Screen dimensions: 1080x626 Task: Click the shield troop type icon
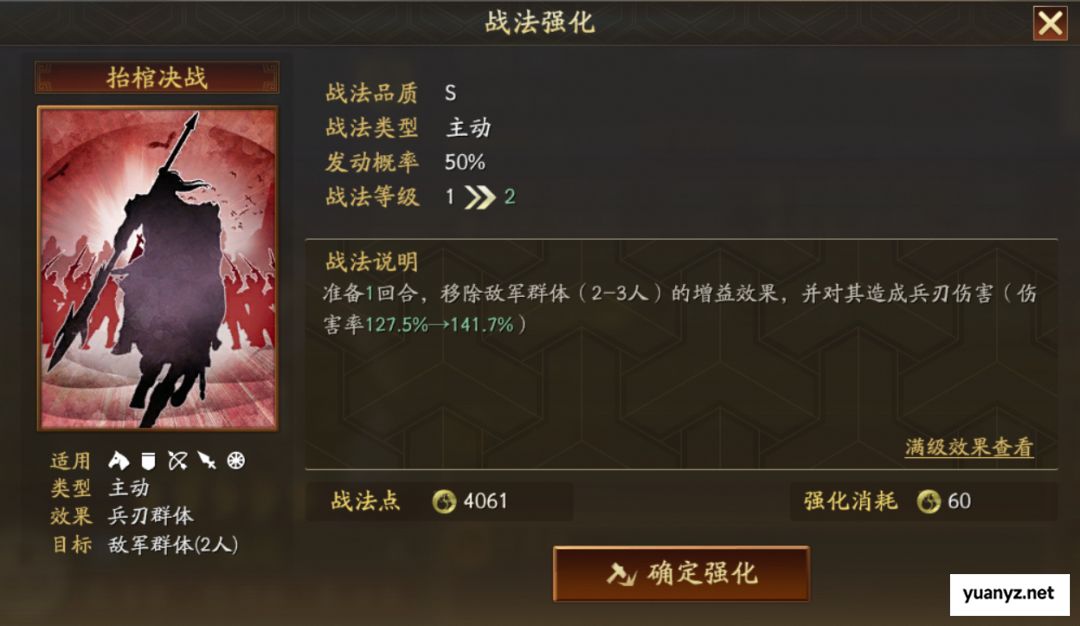point(148,461)
